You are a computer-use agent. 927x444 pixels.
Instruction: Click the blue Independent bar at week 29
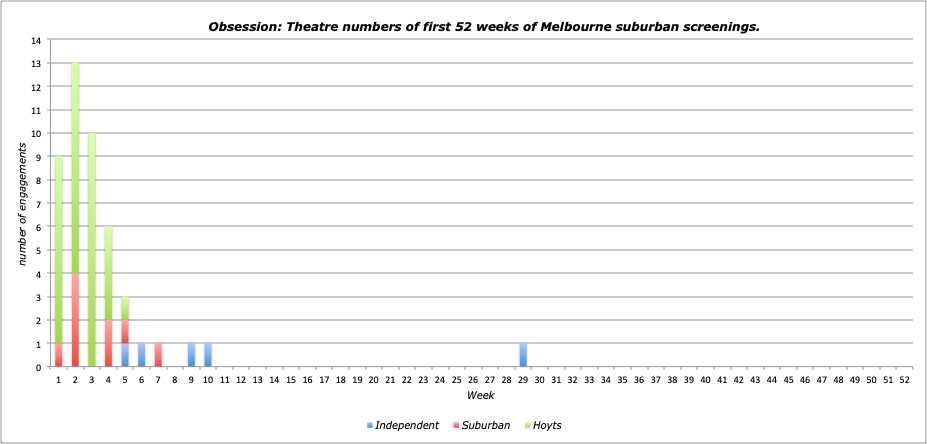[x=523, y=355]
